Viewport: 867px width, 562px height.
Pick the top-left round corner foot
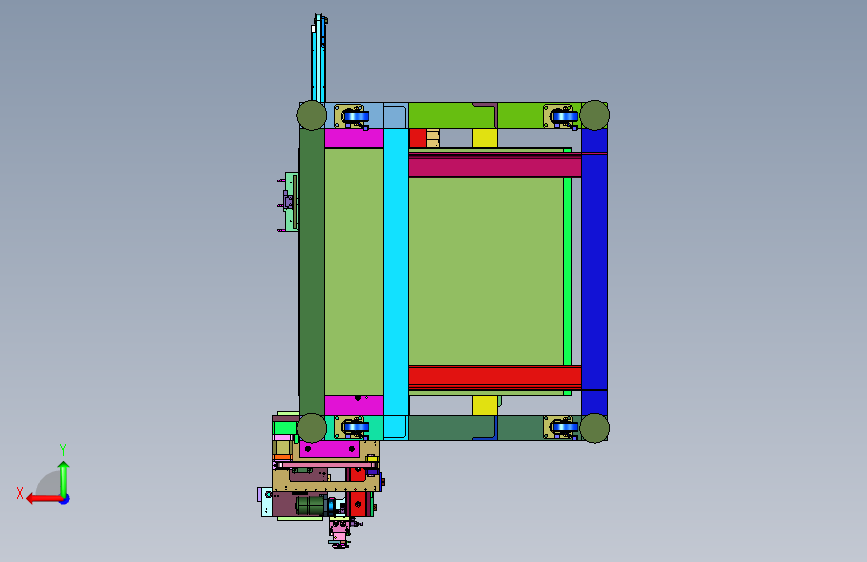point(312,115)
